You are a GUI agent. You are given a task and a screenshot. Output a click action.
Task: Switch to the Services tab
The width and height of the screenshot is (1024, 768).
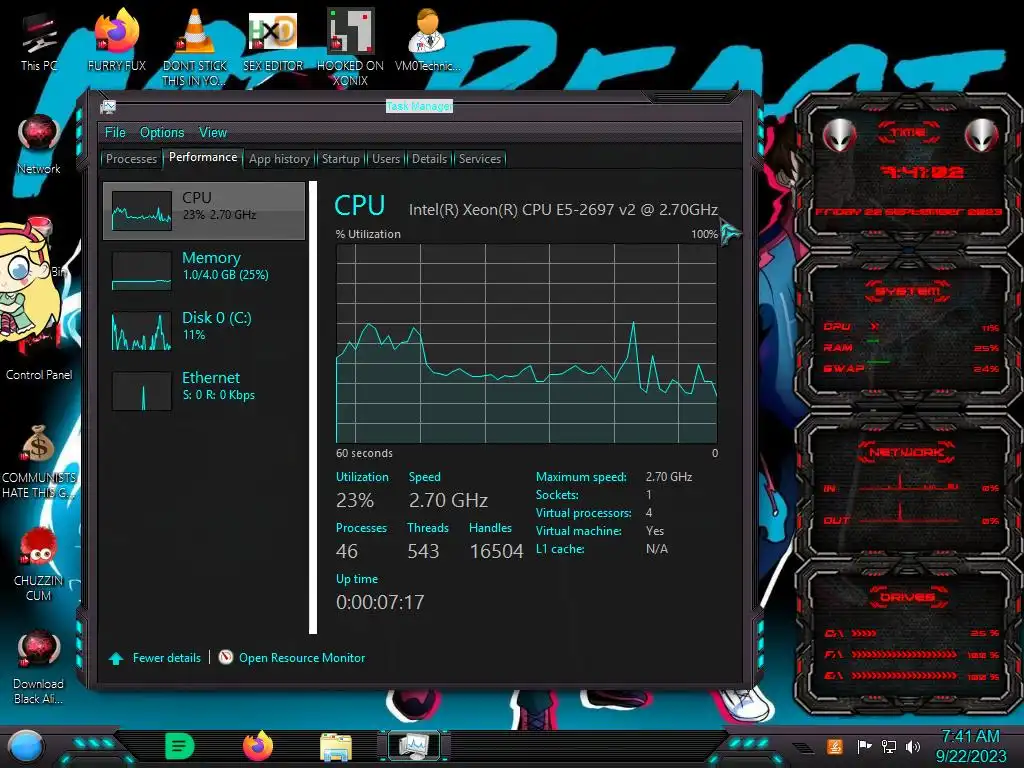pos(480,159)
